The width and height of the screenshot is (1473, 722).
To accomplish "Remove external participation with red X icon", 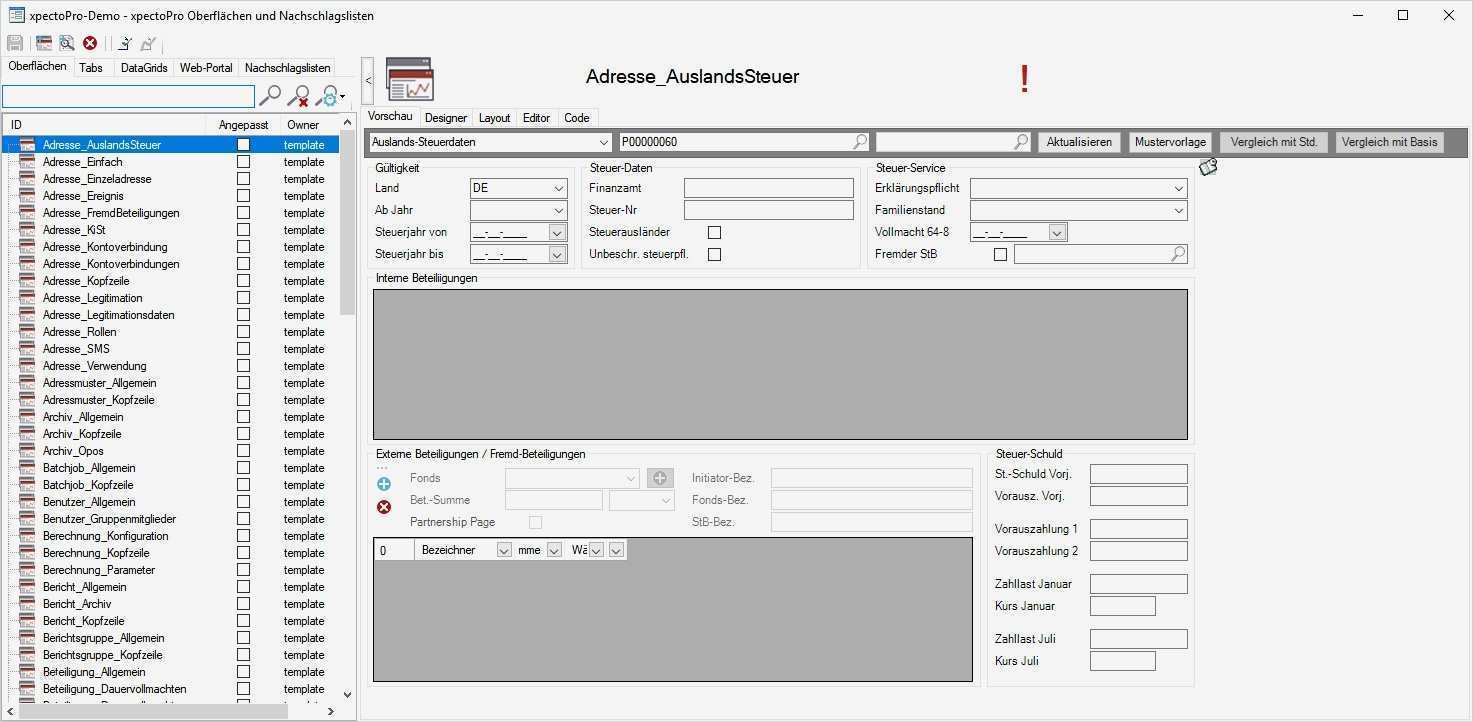I will point(384,507).
